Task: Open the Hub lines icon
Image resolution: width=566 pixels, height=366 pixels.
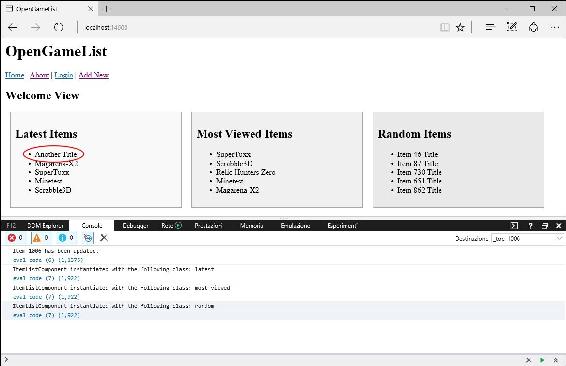Action: pyautogui.click(x=490, y=27)
